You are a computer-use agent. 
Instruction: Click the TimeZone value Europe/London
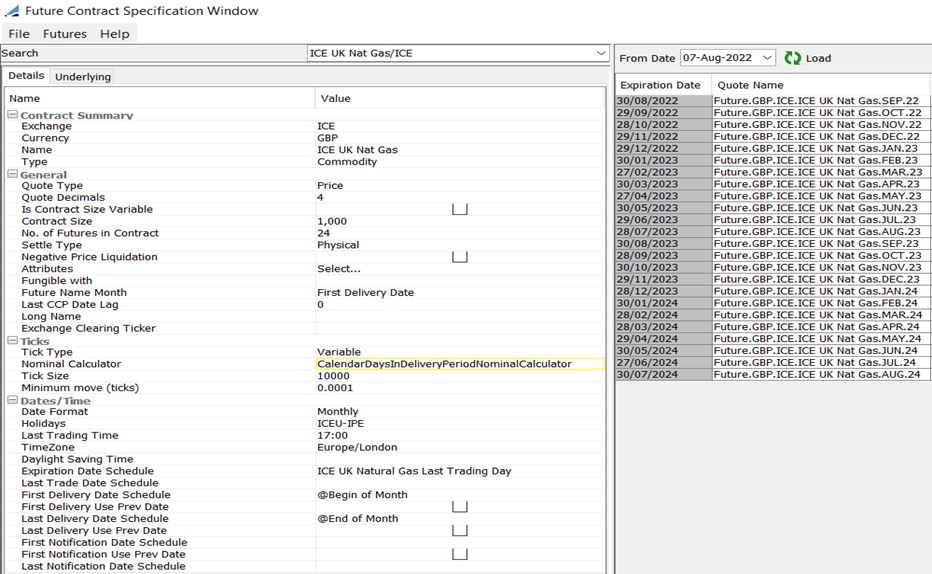(x=357, y=447)
